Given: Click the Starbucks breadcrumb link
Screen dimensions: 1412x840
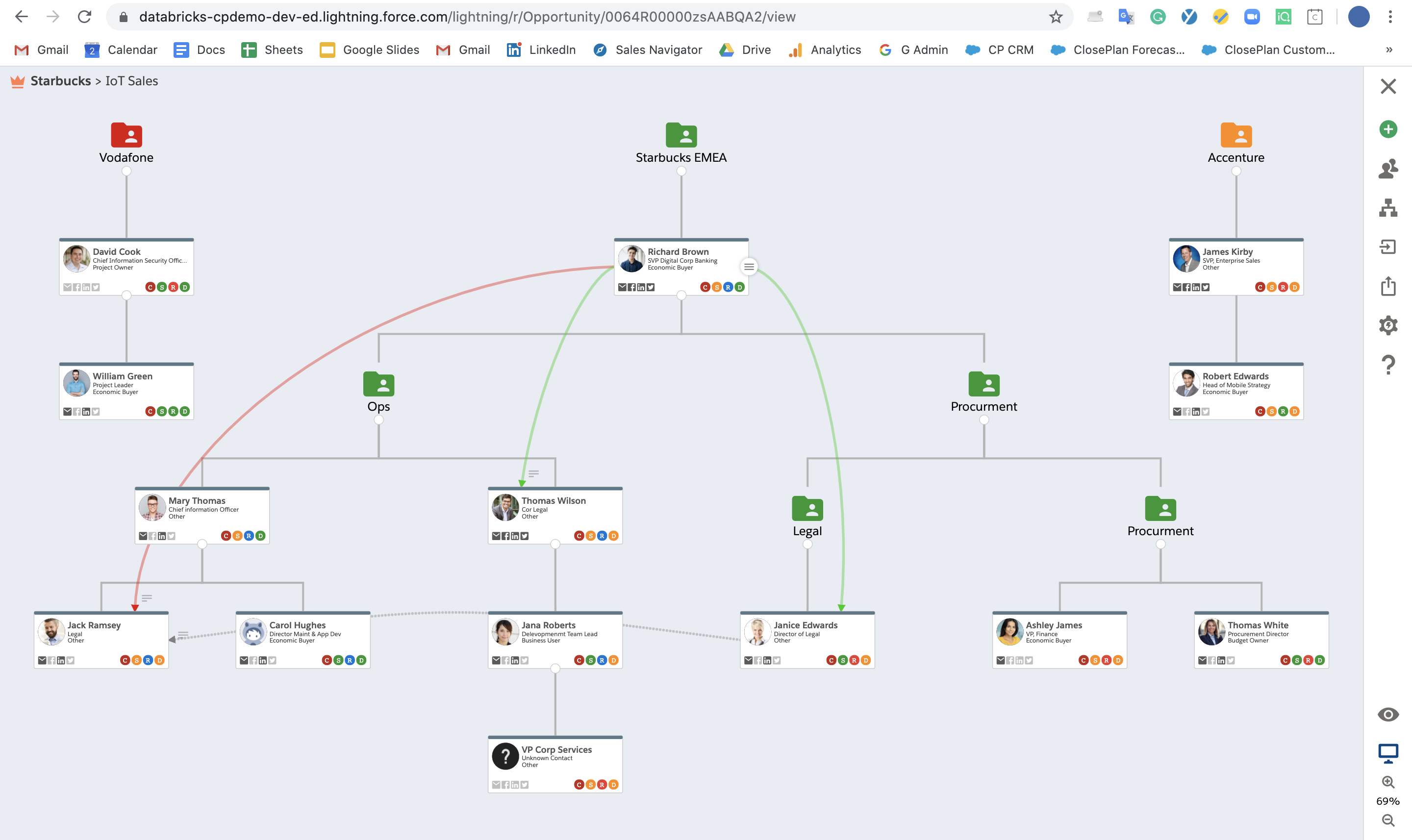Looking at the screenshot, I should 61,80.
